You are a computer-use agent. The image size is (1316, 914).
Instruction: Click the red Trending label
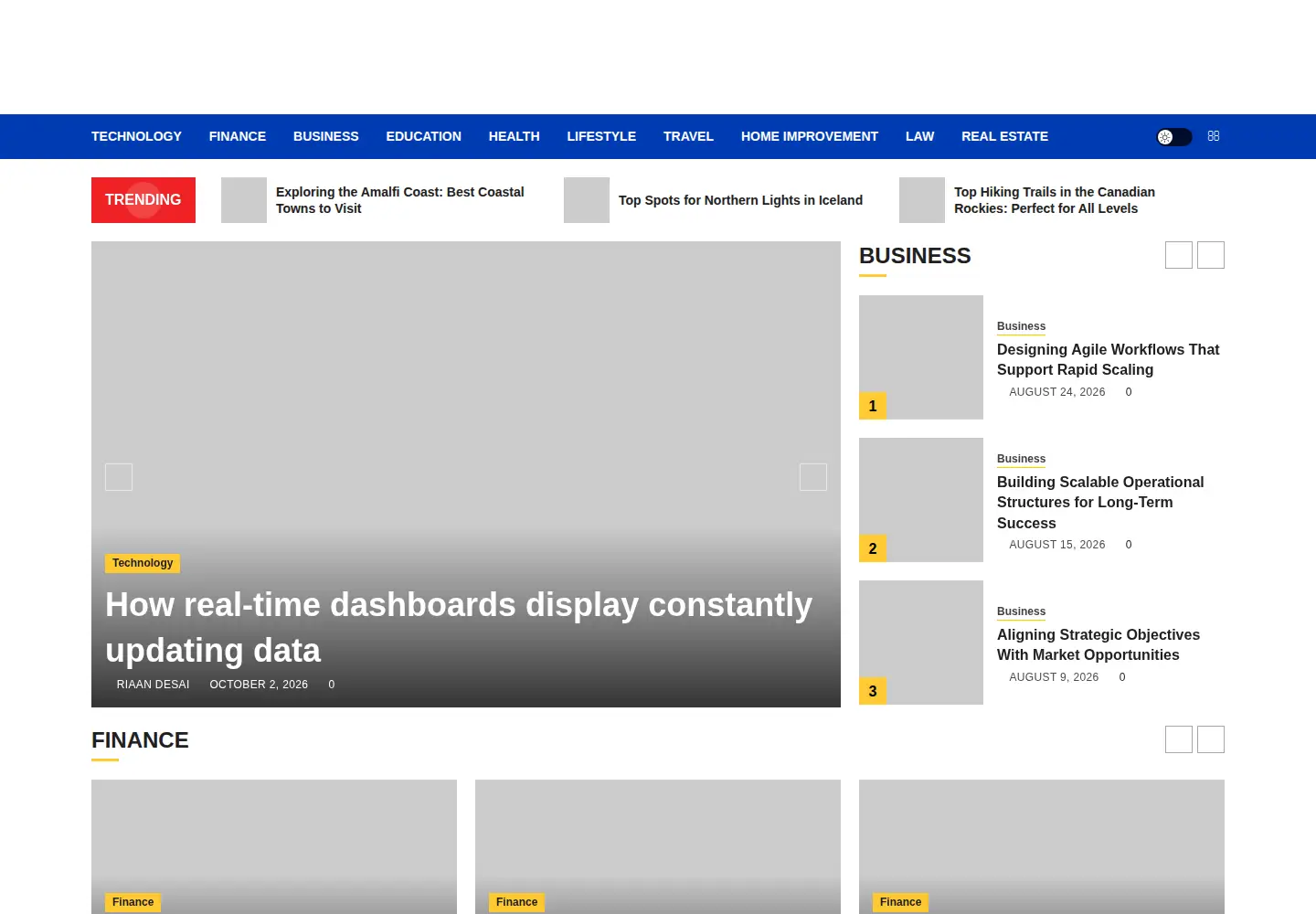143,200
